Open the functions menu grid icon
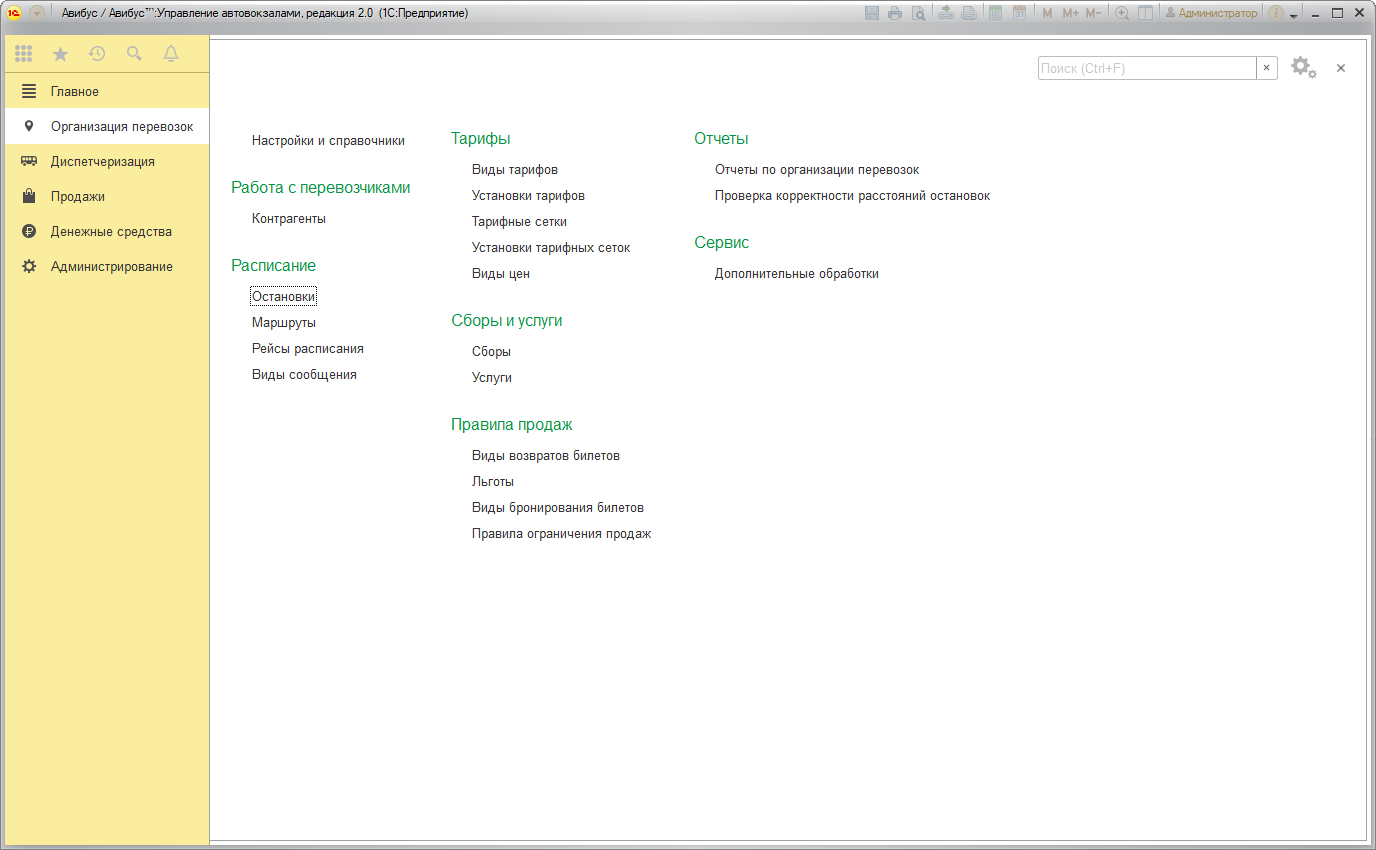The height and width of the screenshot is (850, 1376). pyautogui.click(x=24, y=54)
